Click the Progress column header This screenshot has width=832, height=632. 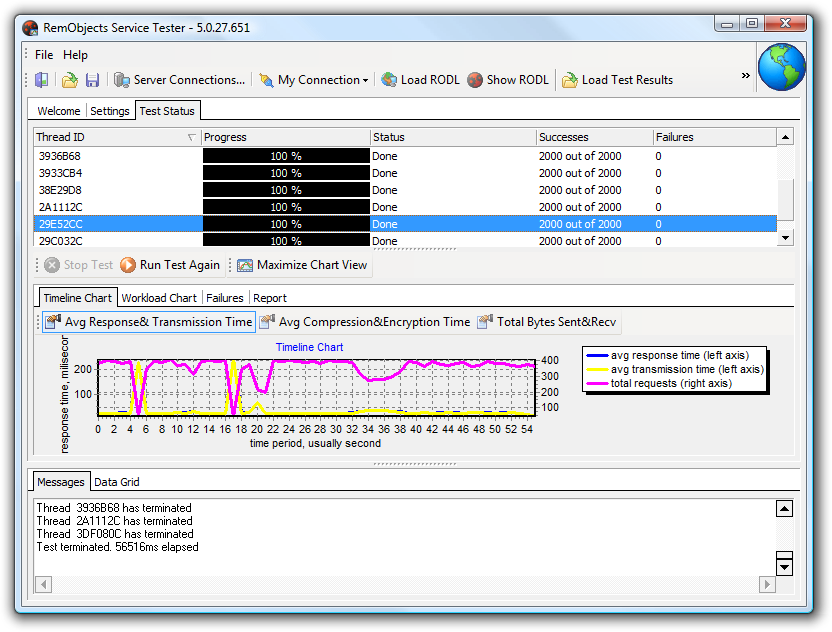click(x=285, y=137)
